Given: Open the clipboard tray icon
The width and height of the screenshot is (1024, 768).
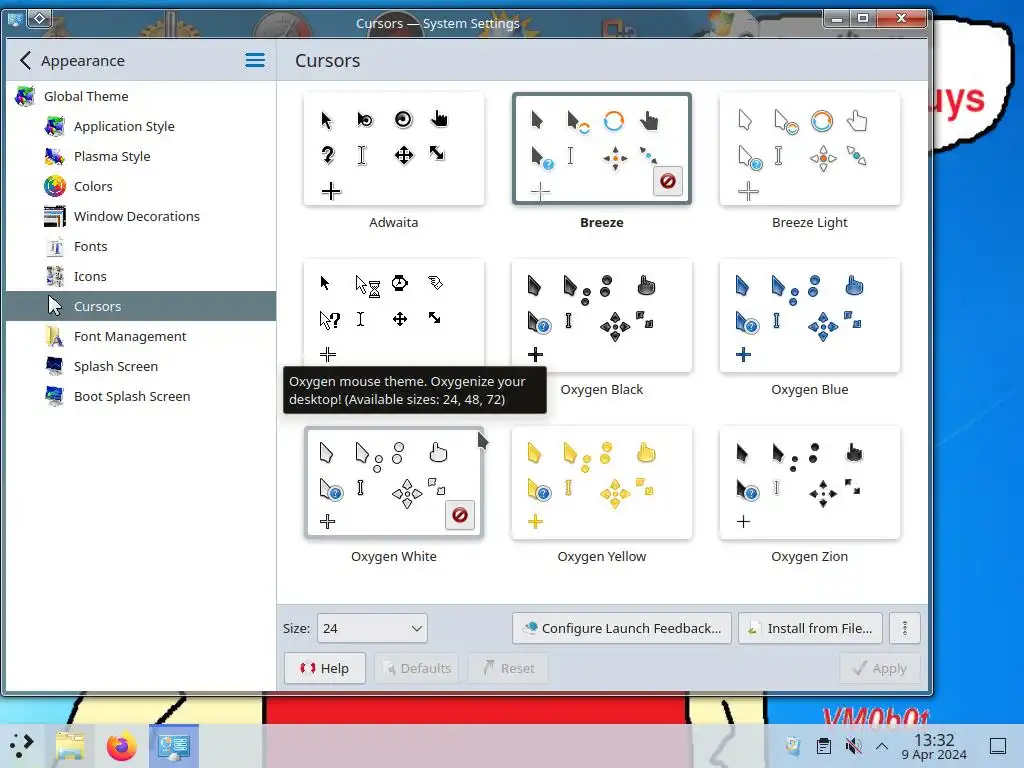Looking at the screenshot, I should click(x=824, y=745).
